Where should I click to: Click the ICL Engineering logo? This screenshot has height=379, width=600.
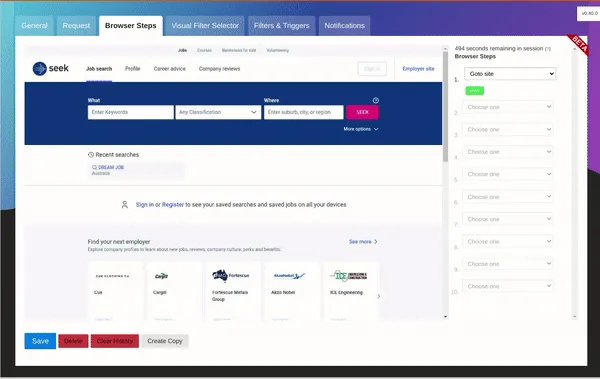click(349, 276)
